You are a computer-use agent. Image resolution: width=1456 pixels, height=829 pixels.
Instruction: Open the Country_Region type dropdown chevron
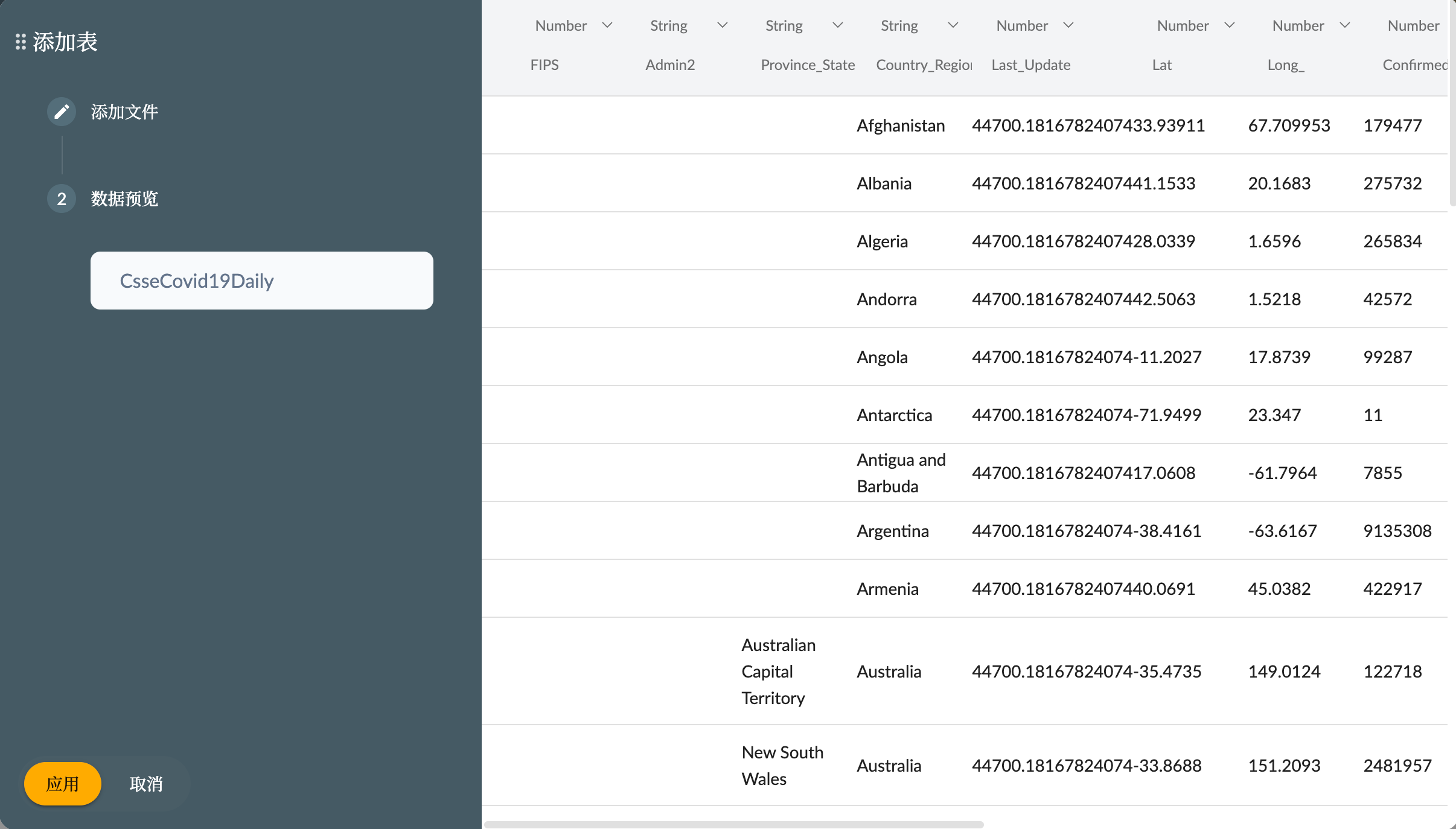(x=953, y=25)
